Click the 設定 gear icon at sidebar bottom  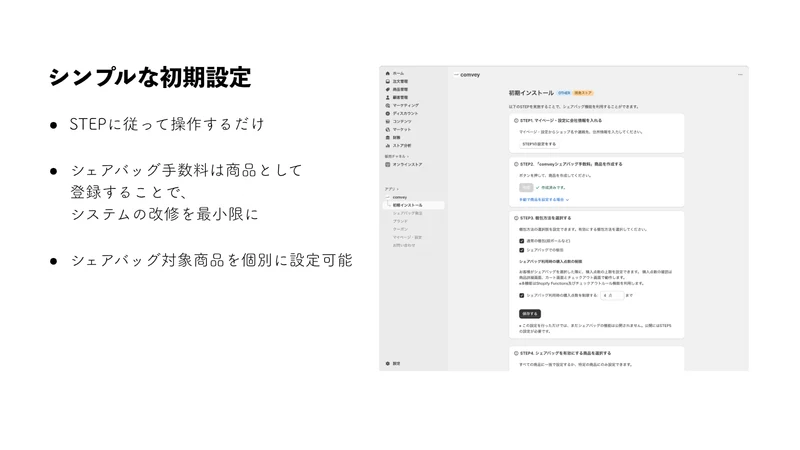(x=388, y=363)
